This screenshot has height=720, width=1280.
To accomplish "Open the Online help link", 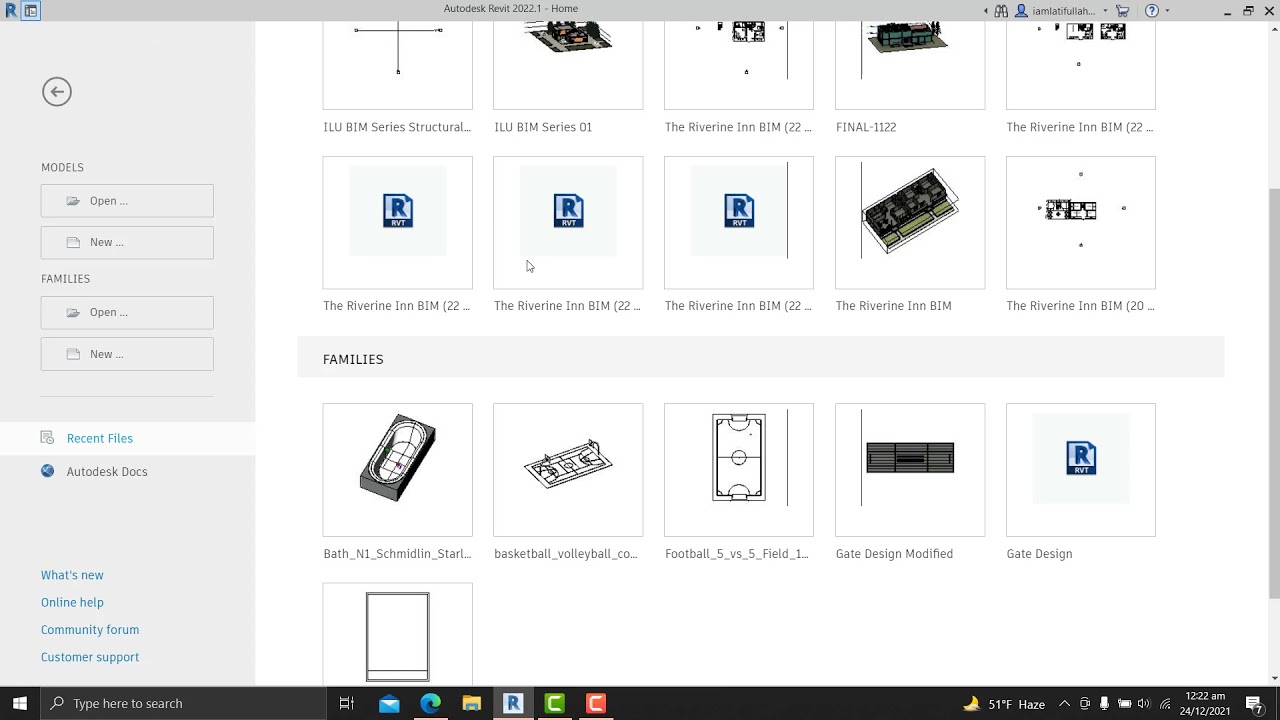I will [x=72, y=602].
